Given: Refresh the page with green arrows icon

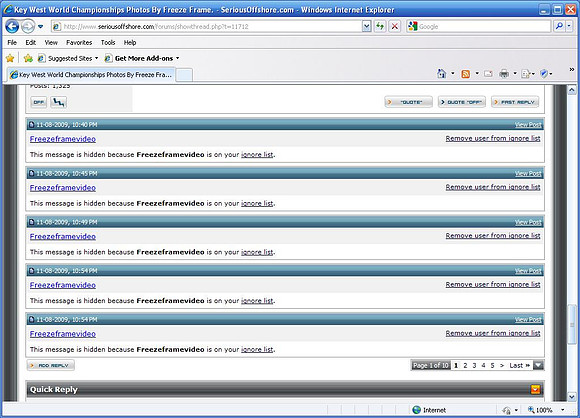Looking at the screenshot, I should [380, 27].
